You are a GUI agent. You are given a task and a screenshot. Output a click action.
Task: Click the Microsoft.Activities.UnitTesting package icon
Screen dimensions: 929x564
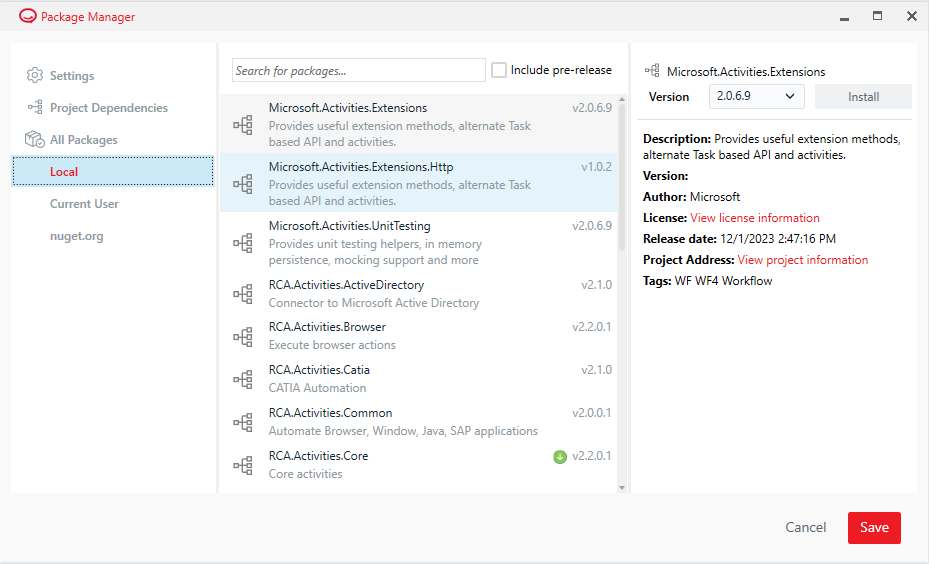click(243, 243)
